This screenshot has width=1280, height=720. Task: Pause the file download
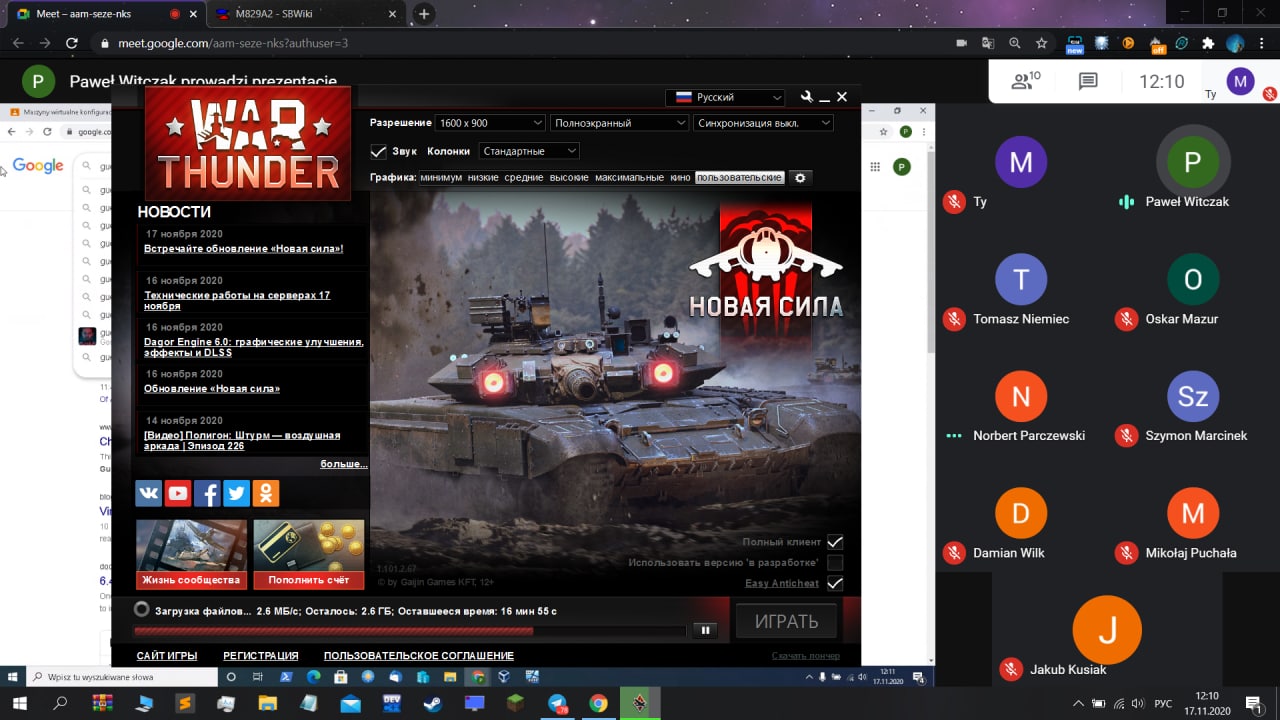coord(705,630)
